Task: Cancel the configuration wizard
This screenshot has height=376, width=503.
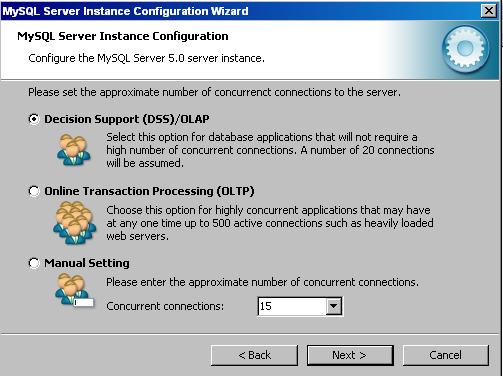Action: [x=446, y=355]
